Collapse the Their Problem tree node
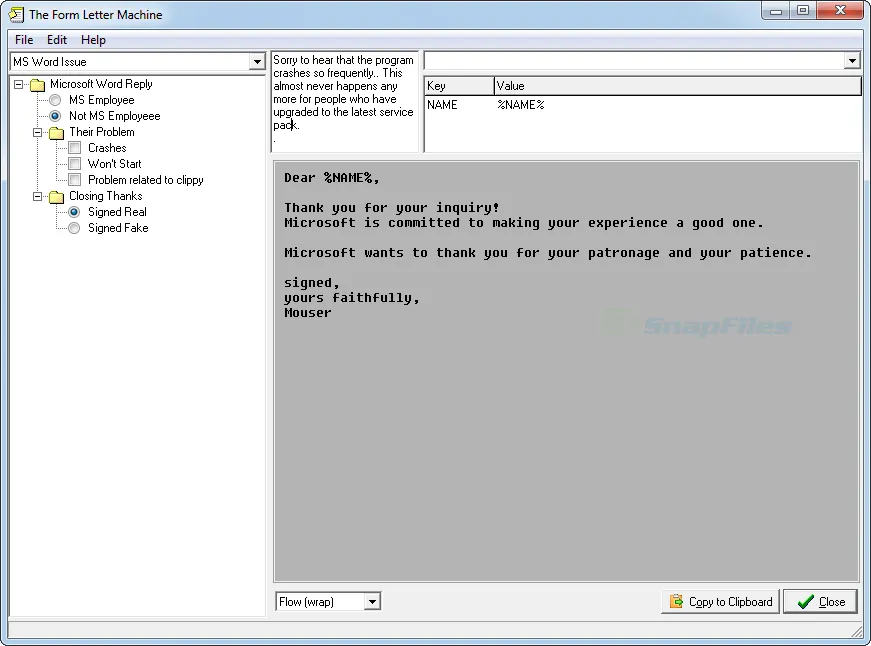 tap(37, 132)
